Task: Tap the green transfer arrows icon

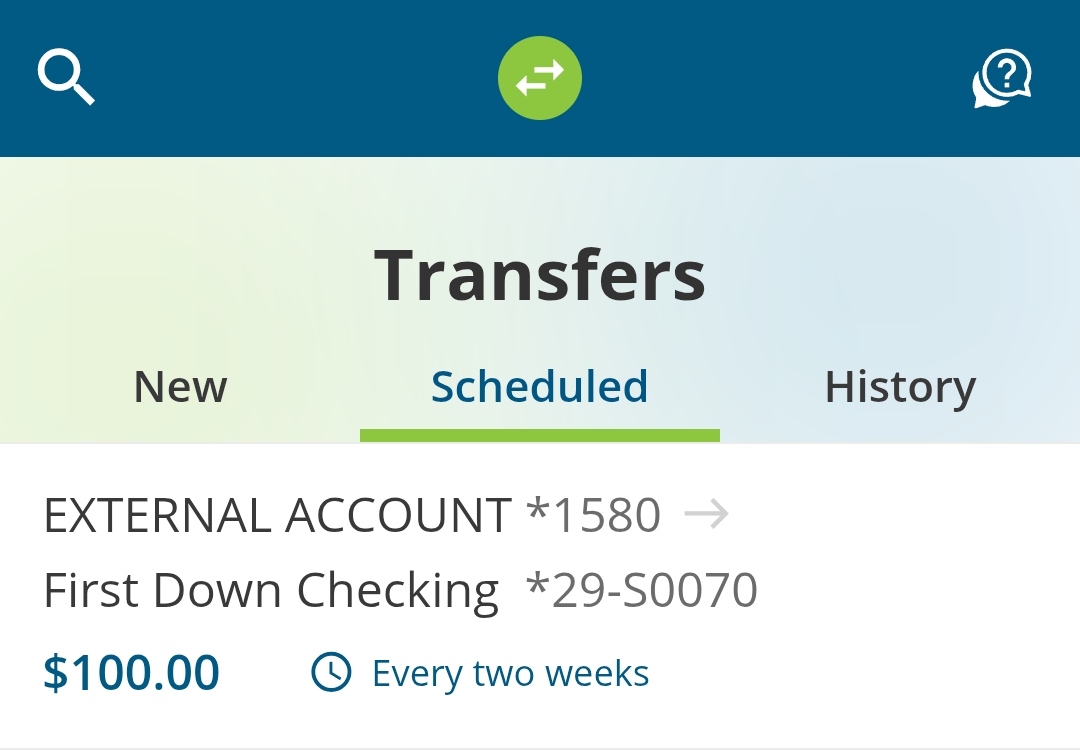Action: coord(540,78)
